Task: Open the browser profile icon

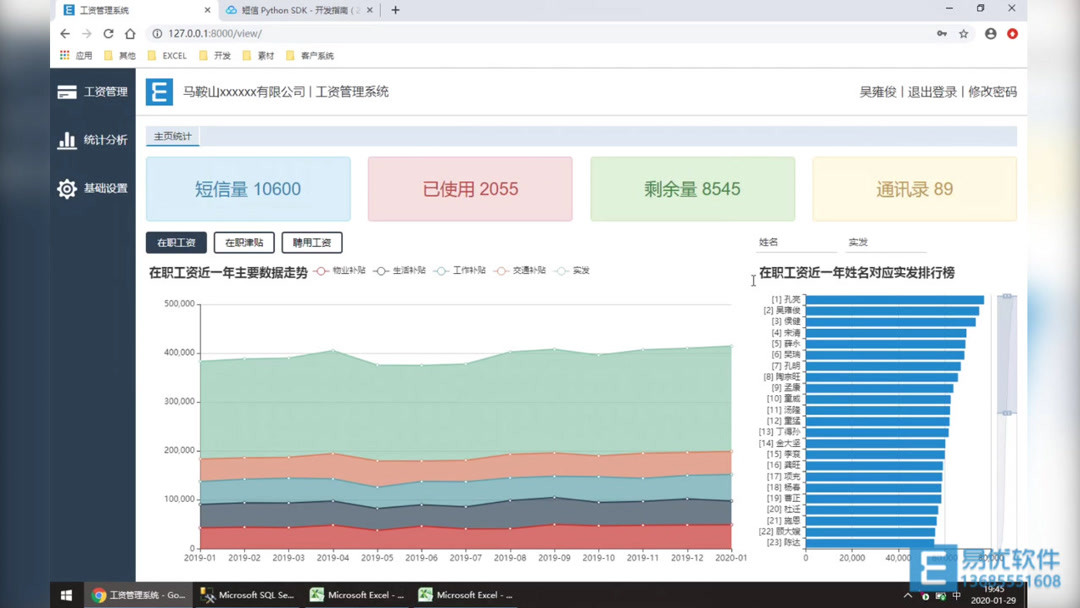Action: pos(989,33)
